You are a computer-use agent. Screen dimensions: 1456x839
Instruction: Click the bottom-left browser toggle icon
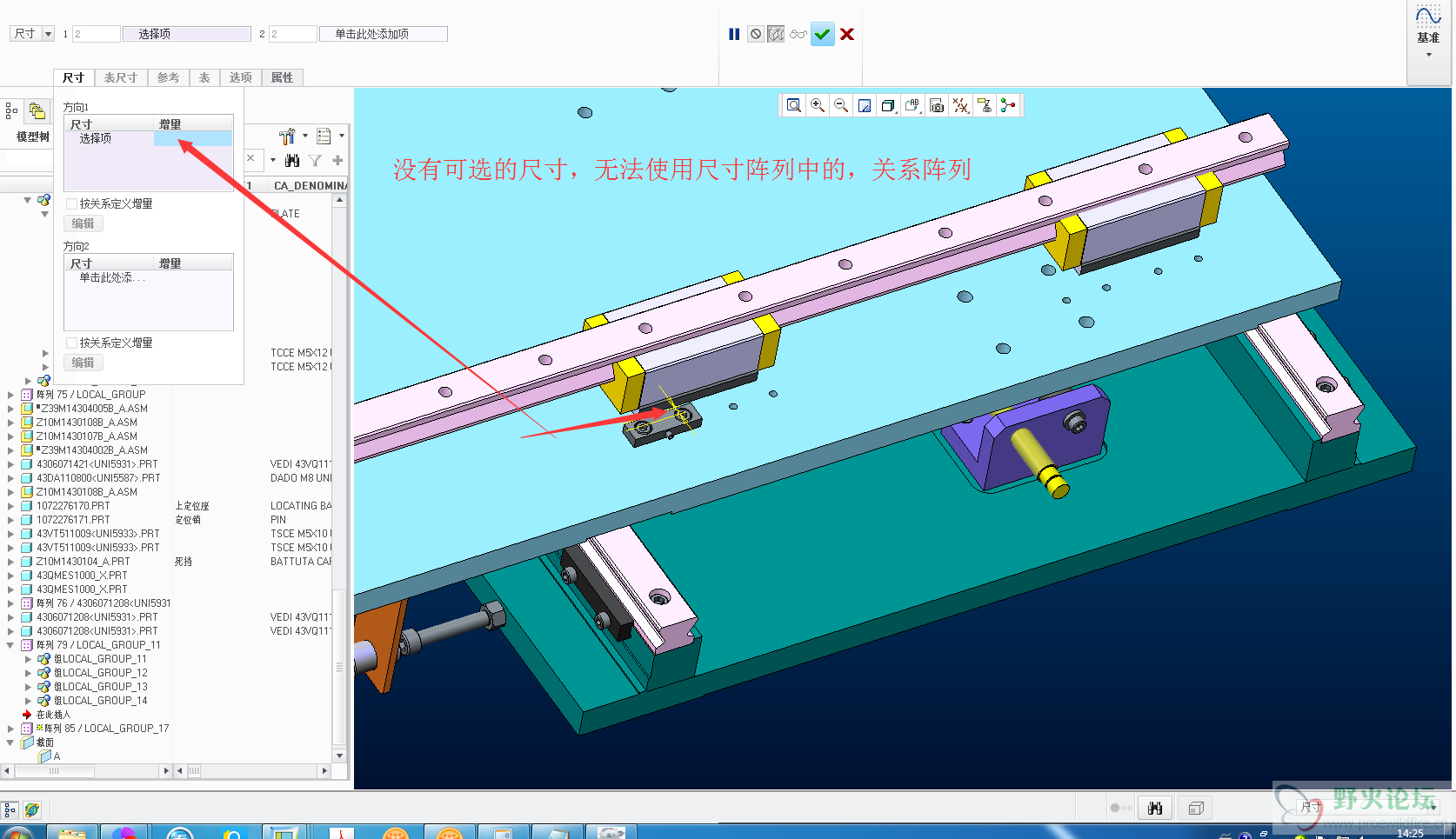pyautogui.click(x=32, y=809)
